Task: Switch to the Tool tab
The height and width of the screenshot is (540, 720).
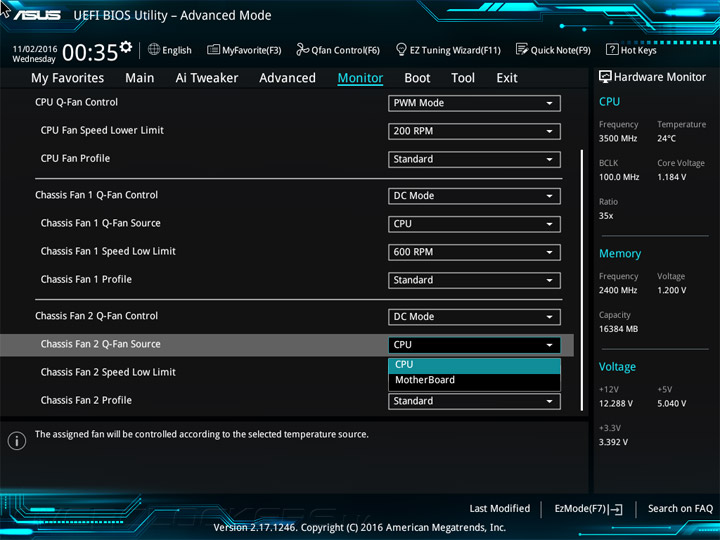Action: [x=463, y=78]
